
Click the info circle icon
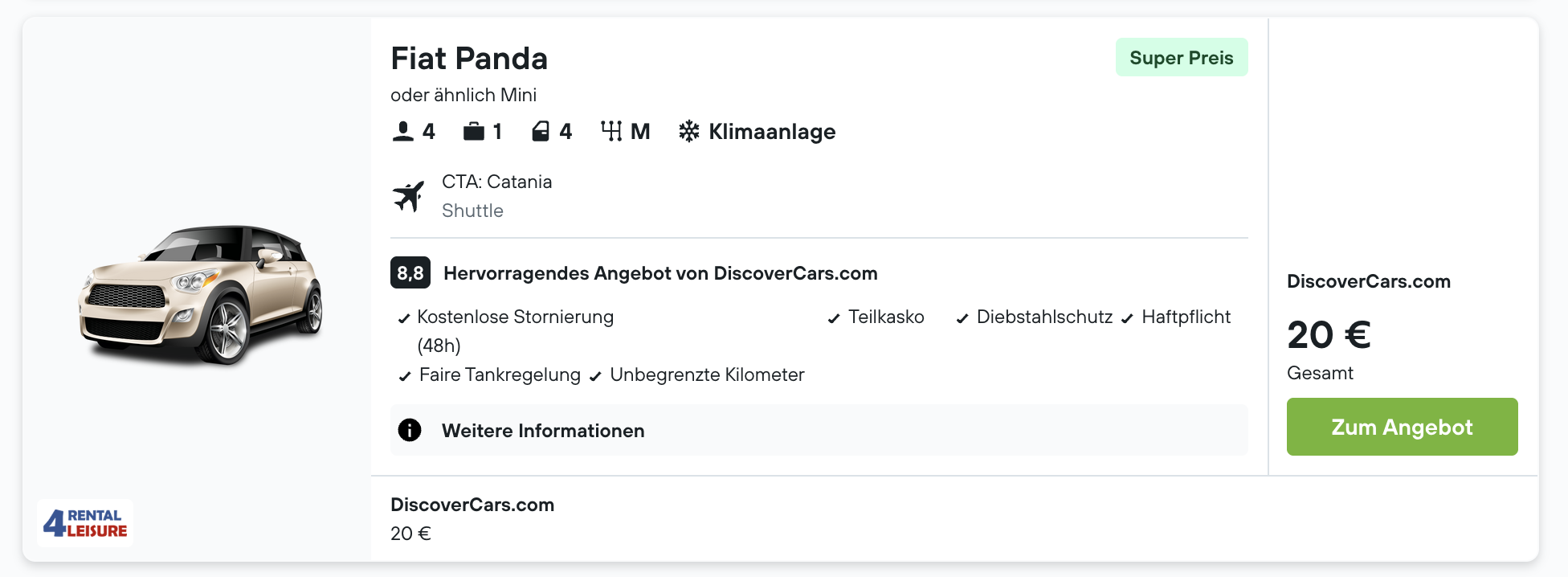[x=410, y=431]
